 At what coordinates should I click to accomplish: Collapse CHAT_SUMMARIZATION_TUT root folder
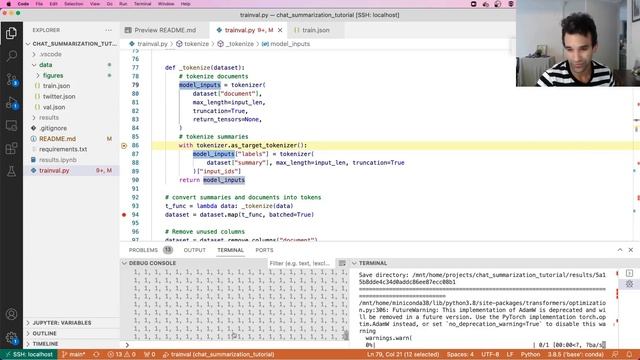[x=71, y=44]
